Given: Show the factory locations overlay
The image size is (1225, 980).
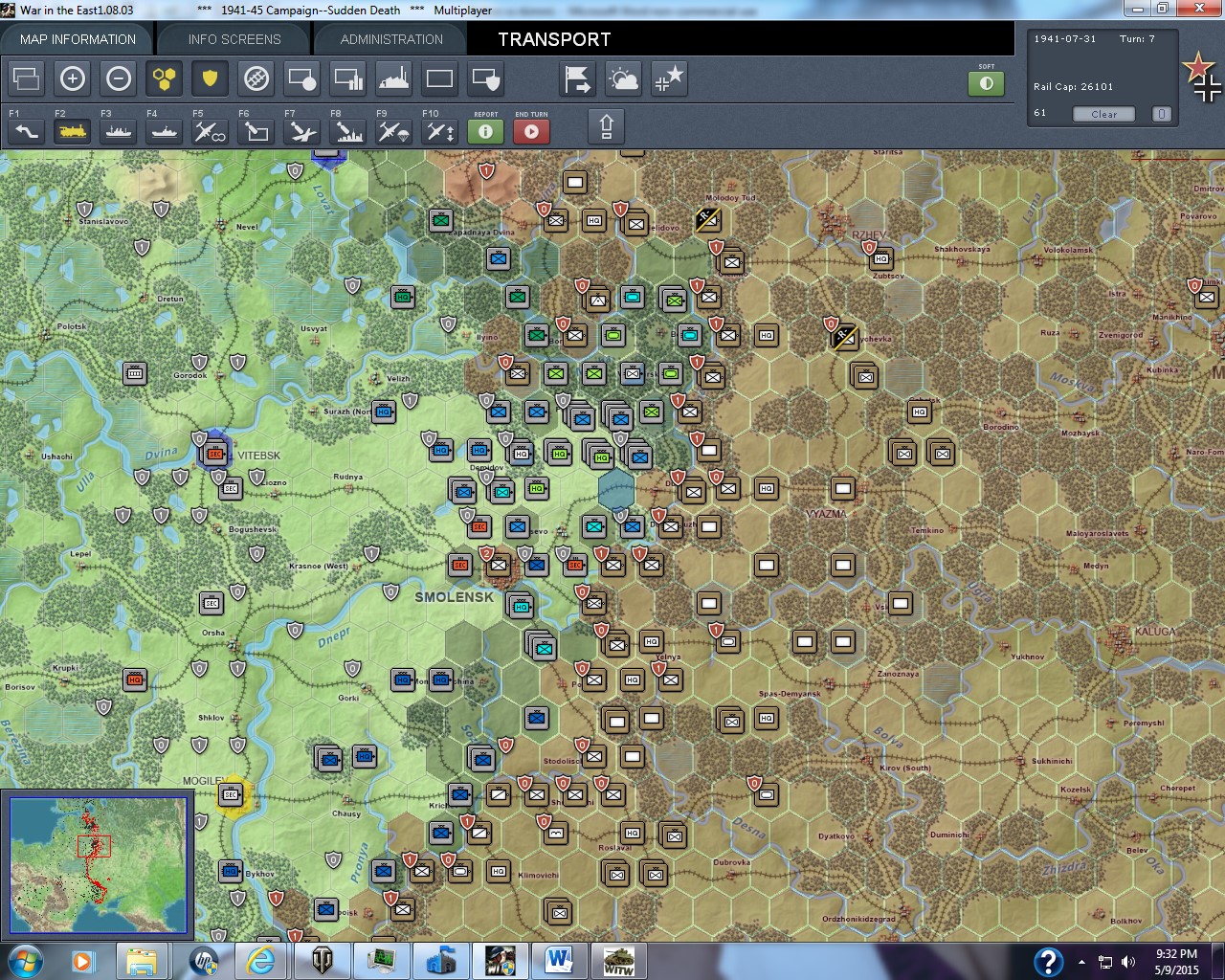Looking at the screenshot, I should coord(393,78).
